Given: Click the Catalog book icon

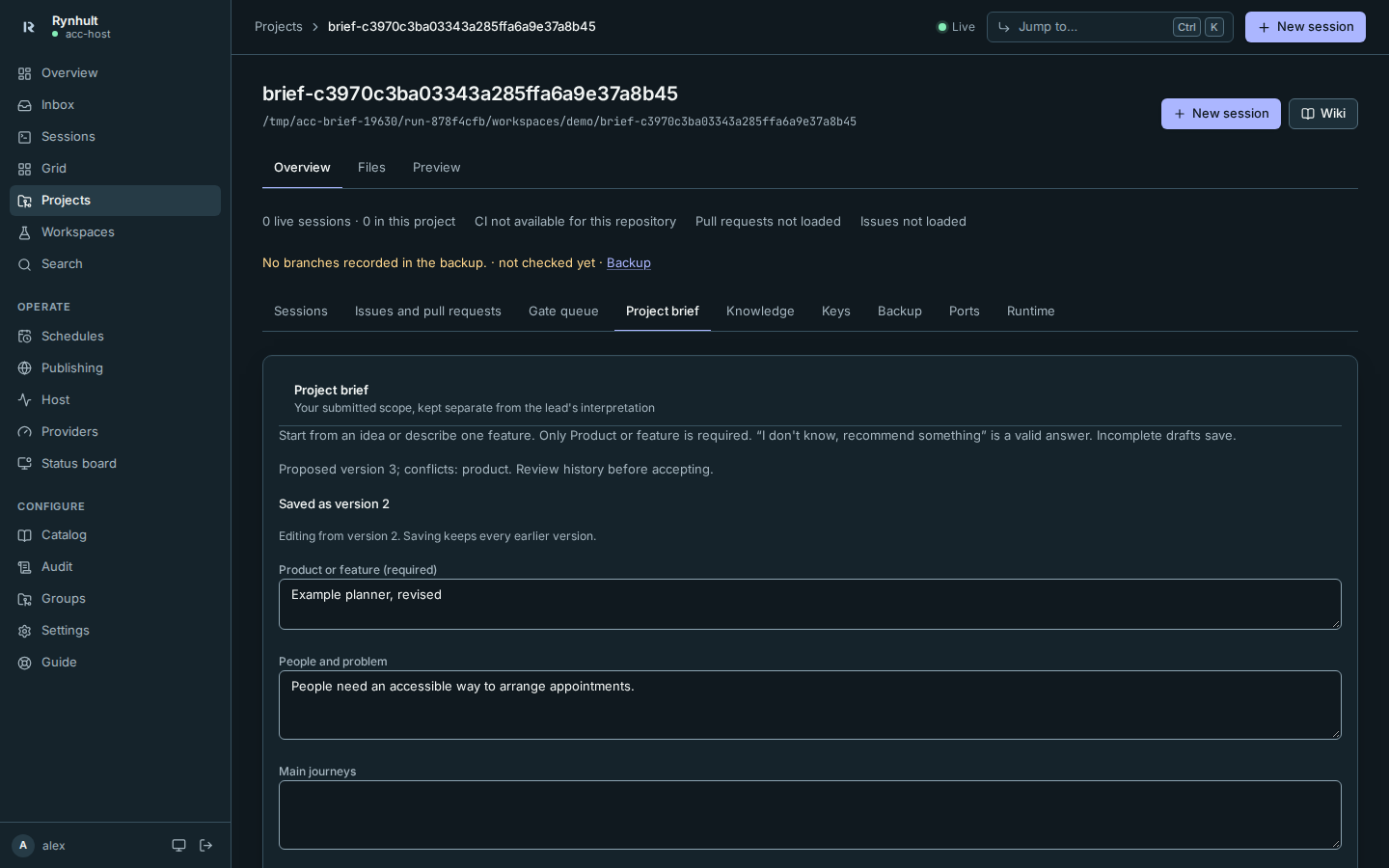Looking at the screenshot, I should (25, 535).
